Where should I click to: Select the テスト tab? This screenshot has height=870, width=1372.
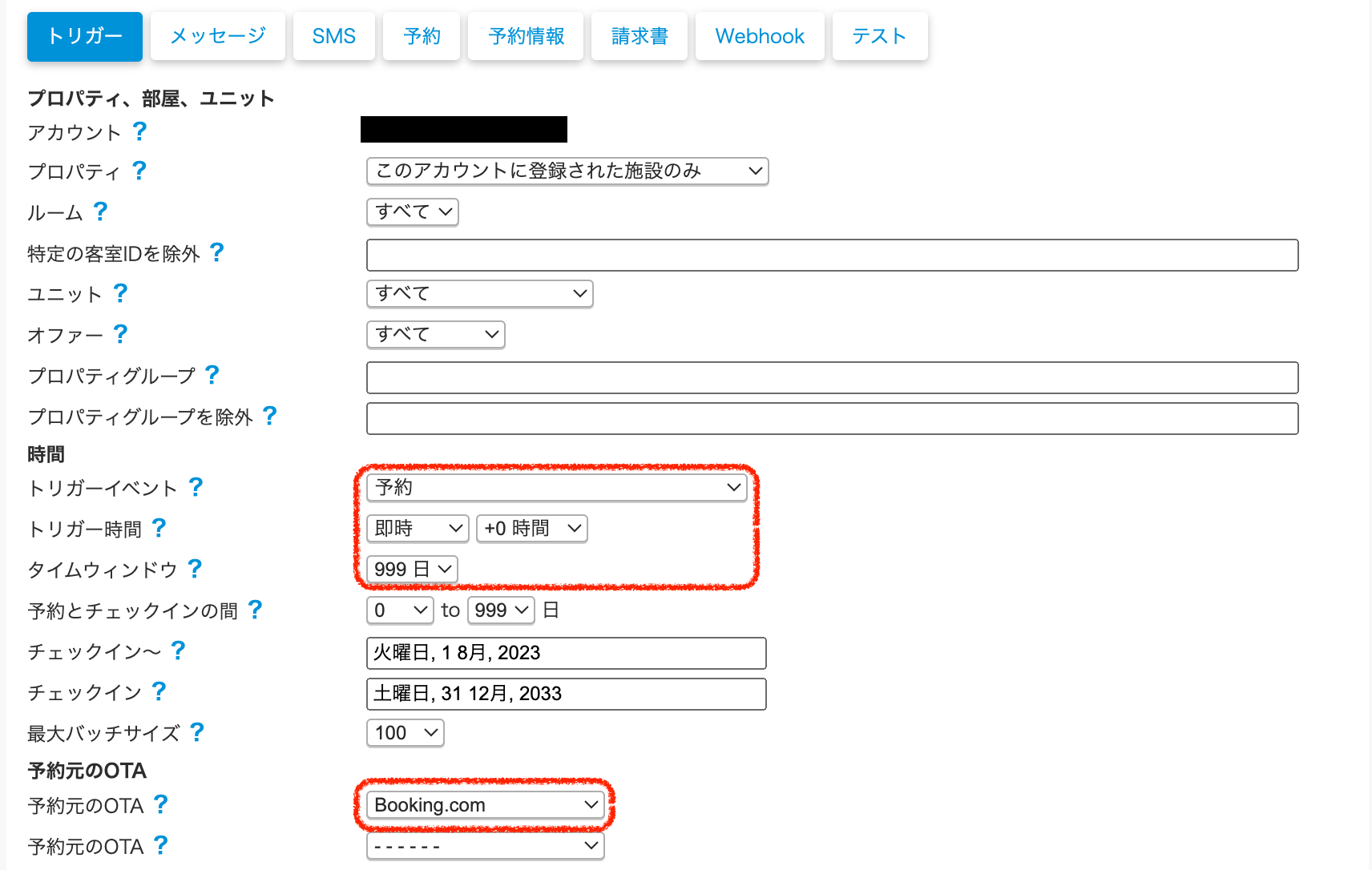pos(879,36)
